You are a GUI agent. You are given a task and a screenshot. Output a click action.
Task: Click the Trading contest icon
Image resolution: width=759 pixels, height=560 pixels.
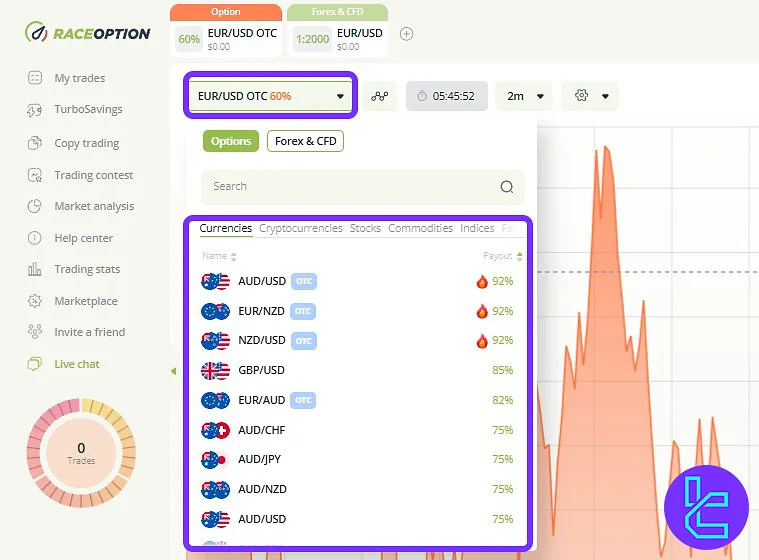coord(34,175)
